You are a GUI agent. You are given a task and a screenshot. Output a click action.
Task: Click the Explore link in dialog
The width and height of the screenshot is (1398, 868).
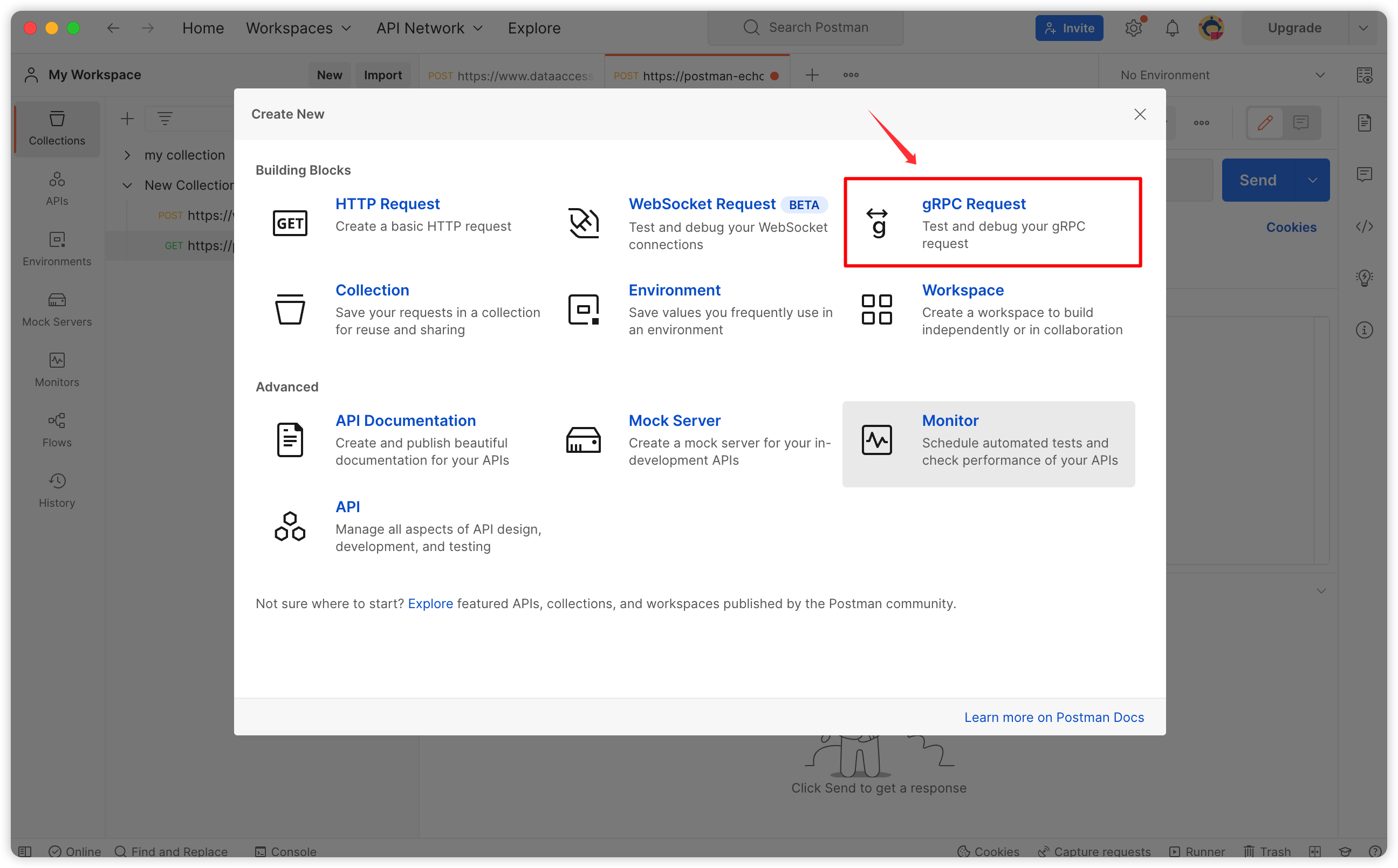click(430, 603)
